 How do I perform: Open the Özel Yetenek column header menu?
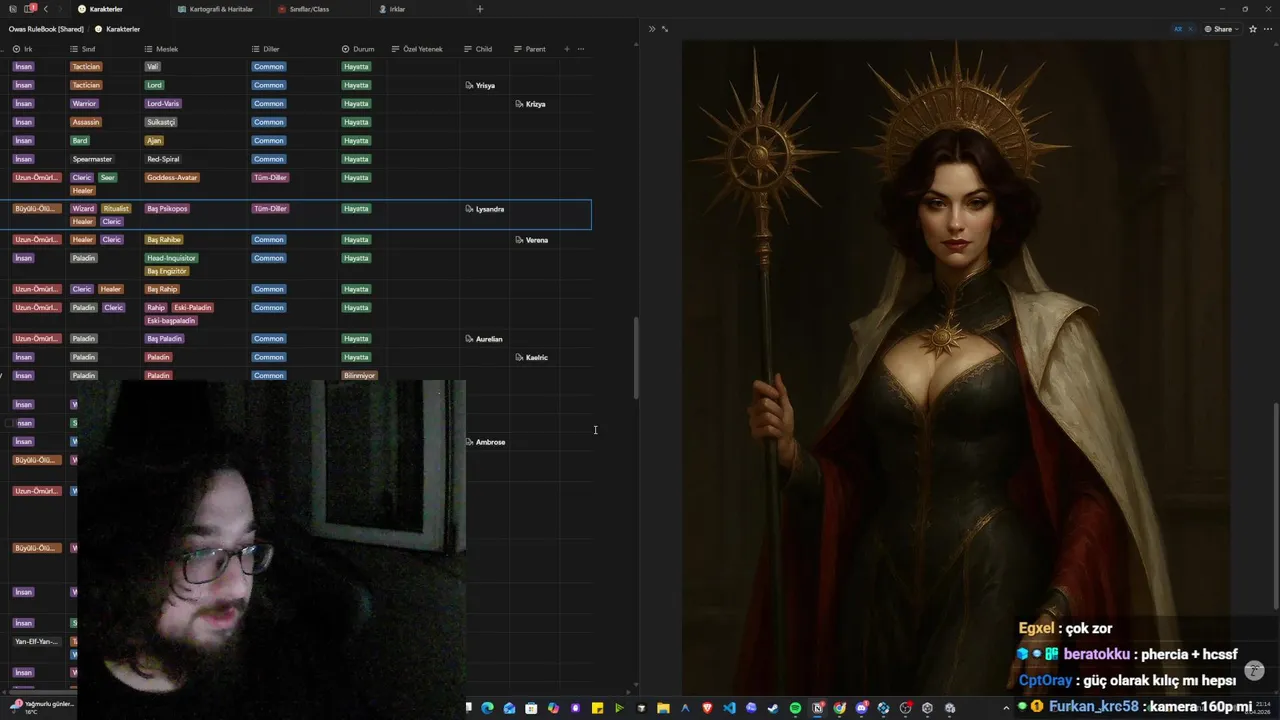point(423,49)
